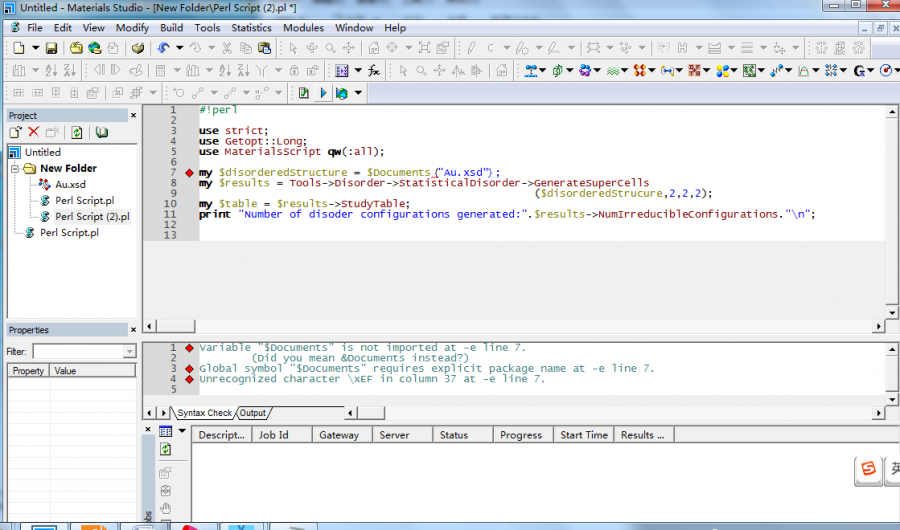Open the Filter dropdown in Properties panel
This screenshot has height=530, width=900.
(x=129, y=352)
